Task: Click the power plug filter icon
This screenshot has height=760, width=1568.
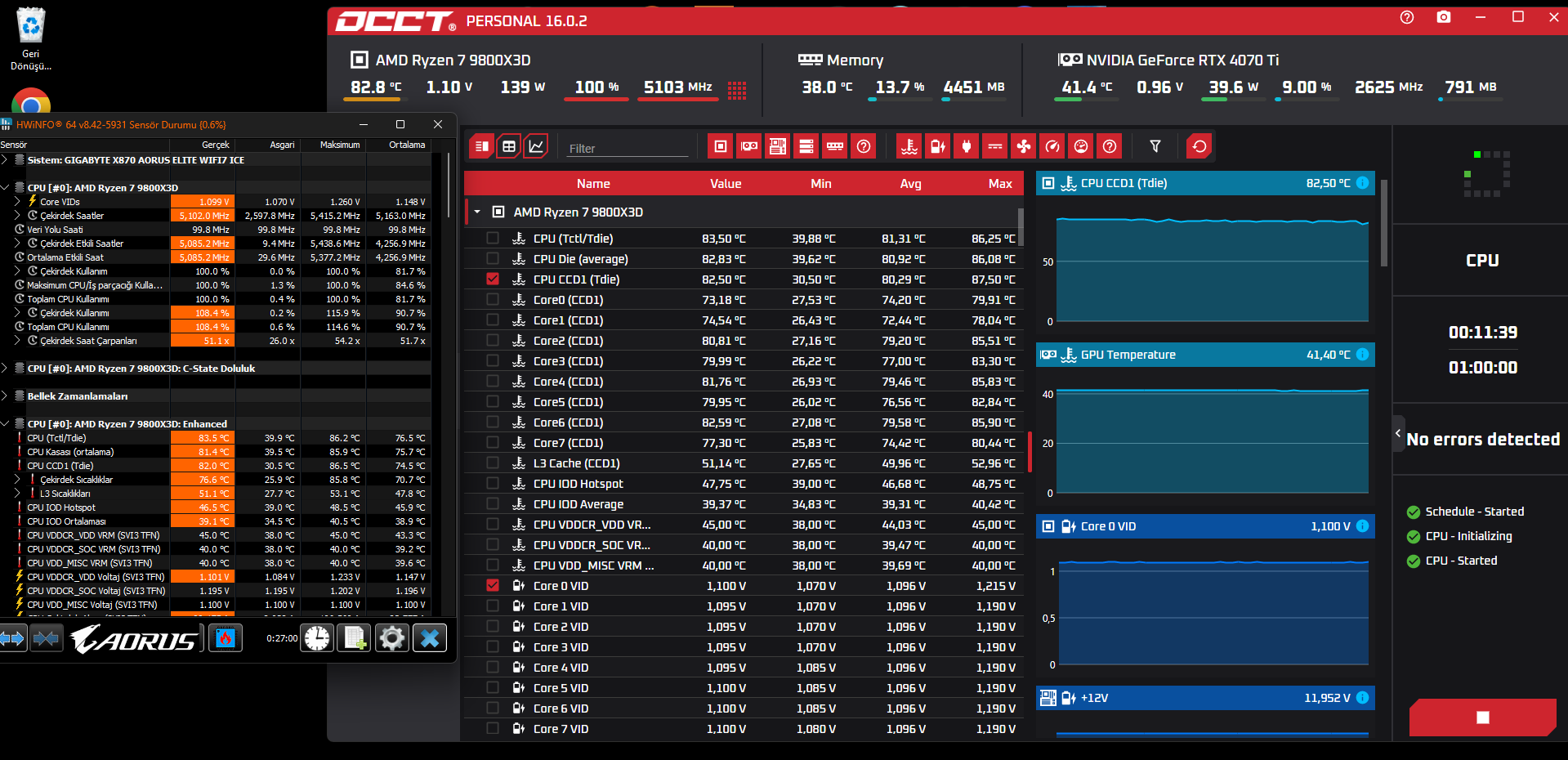Action: pyautogui.click(x=966, y=146)
